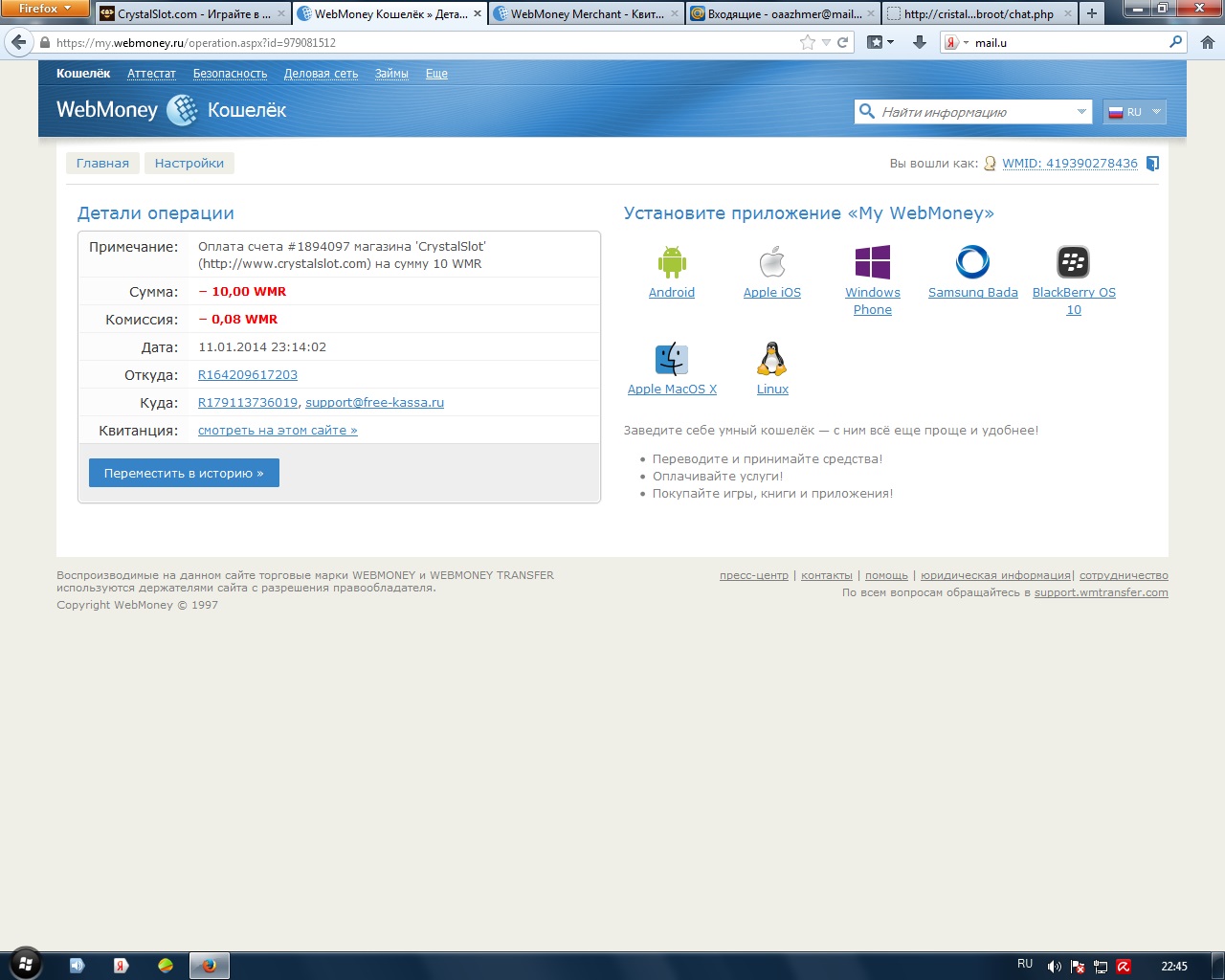Open the Windows Start button

tap(25, 964)
